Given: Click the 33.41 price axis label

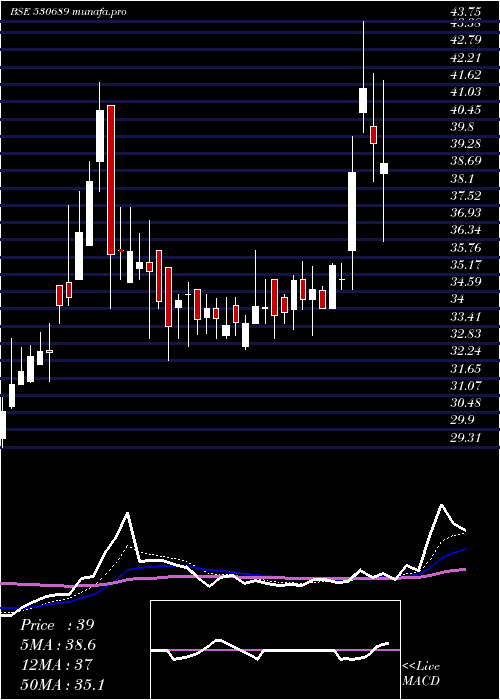Looking at the screenshot, I should click(465, 317).
